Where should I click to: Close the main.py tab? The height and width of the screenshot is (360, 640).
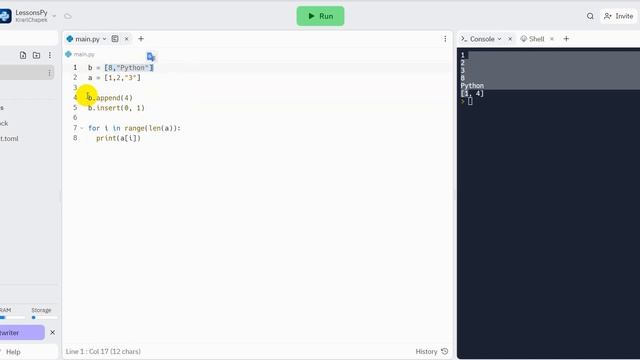(x=127, y=39)
